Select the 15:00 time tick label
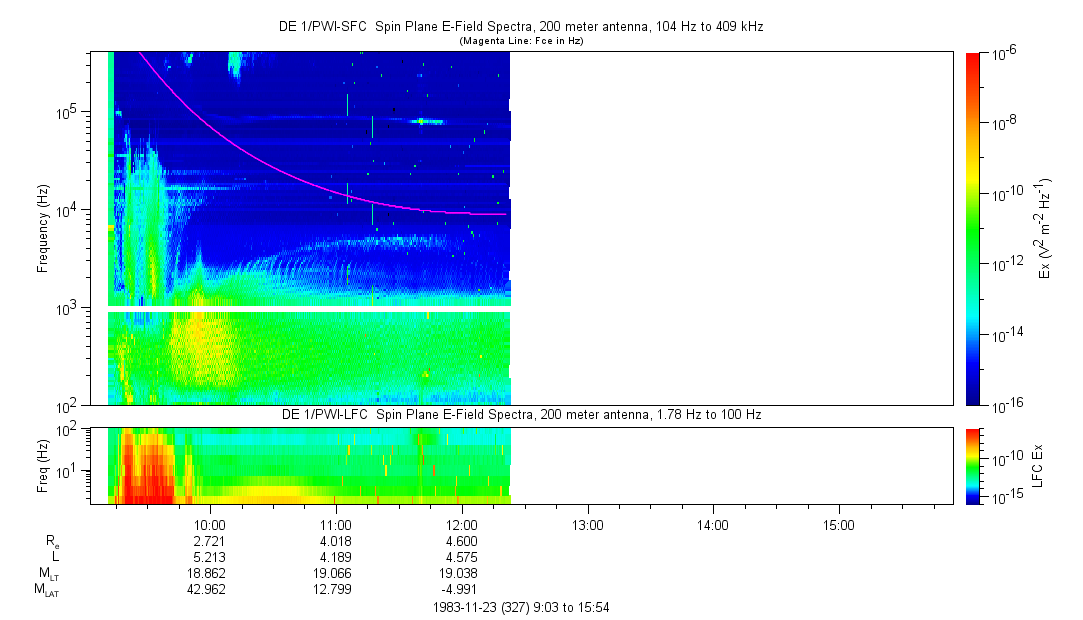Screen dimensions: 1083x620 pos(838,524)
